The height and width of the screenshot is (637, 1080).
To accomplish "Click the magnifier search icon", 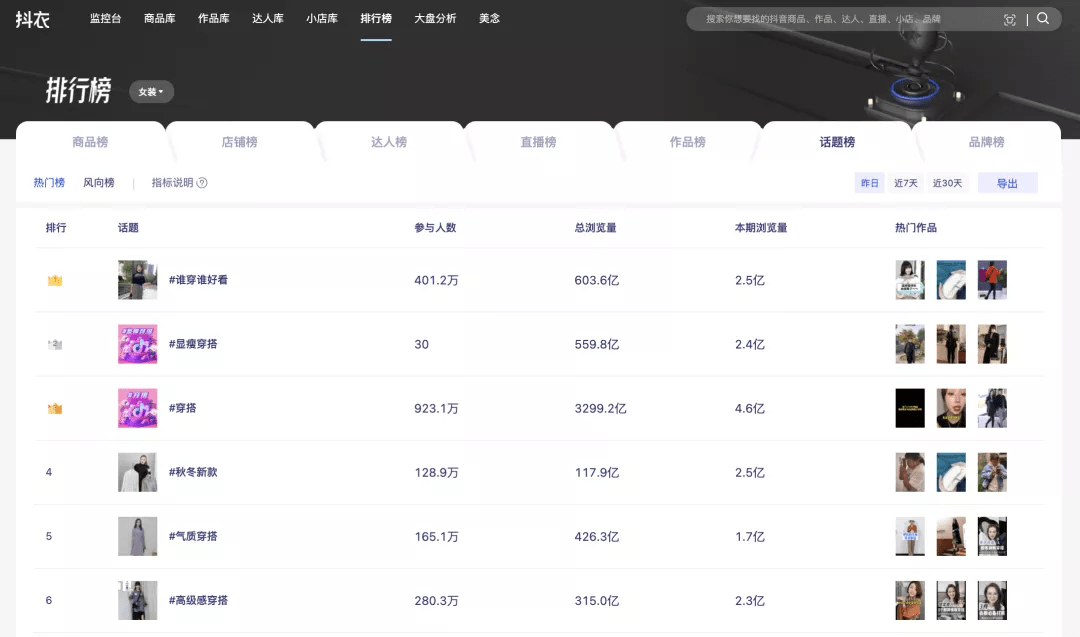I will point(1043,18).
